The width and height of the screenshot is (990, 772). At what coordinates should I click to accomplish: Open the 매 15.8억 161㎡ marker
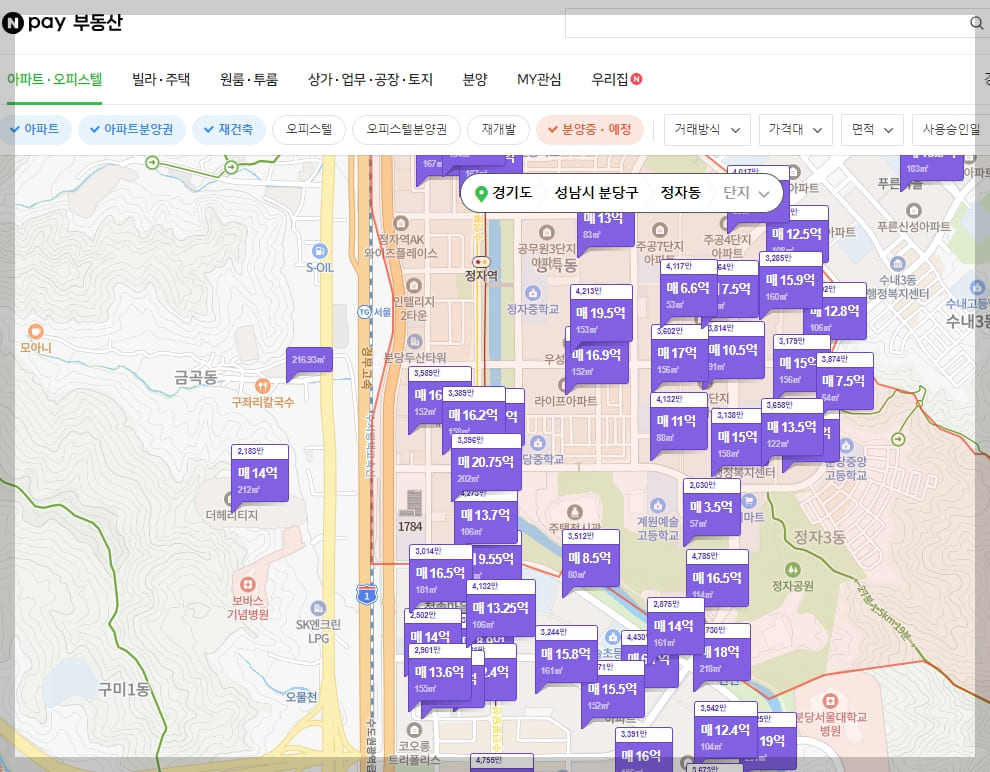[566, 655]
